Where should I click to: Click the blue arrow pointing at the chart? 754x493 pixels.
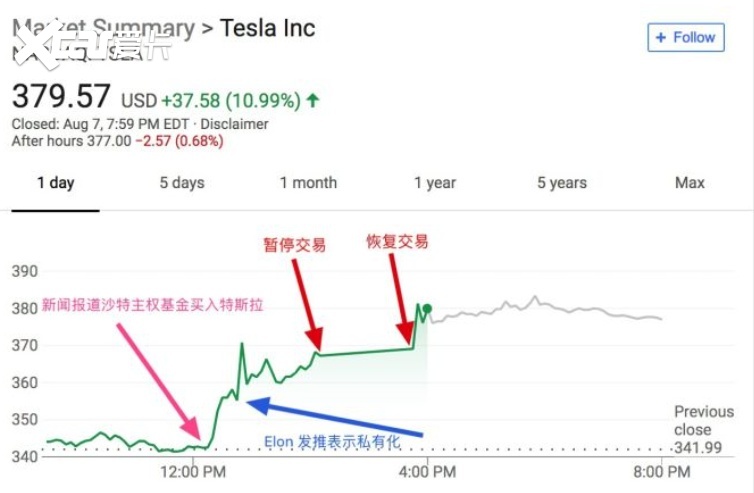click(335, 419)
